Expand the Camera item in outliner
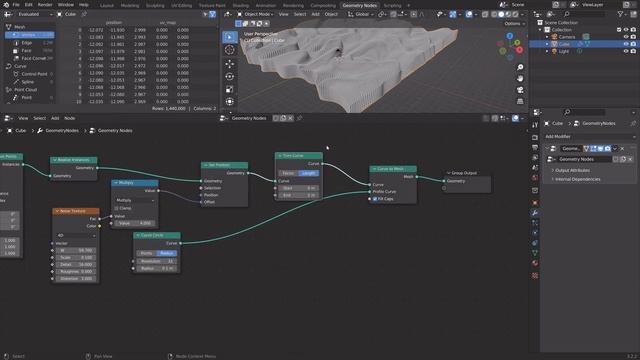This screenshot has height=360, width=640. coord(547,37)
